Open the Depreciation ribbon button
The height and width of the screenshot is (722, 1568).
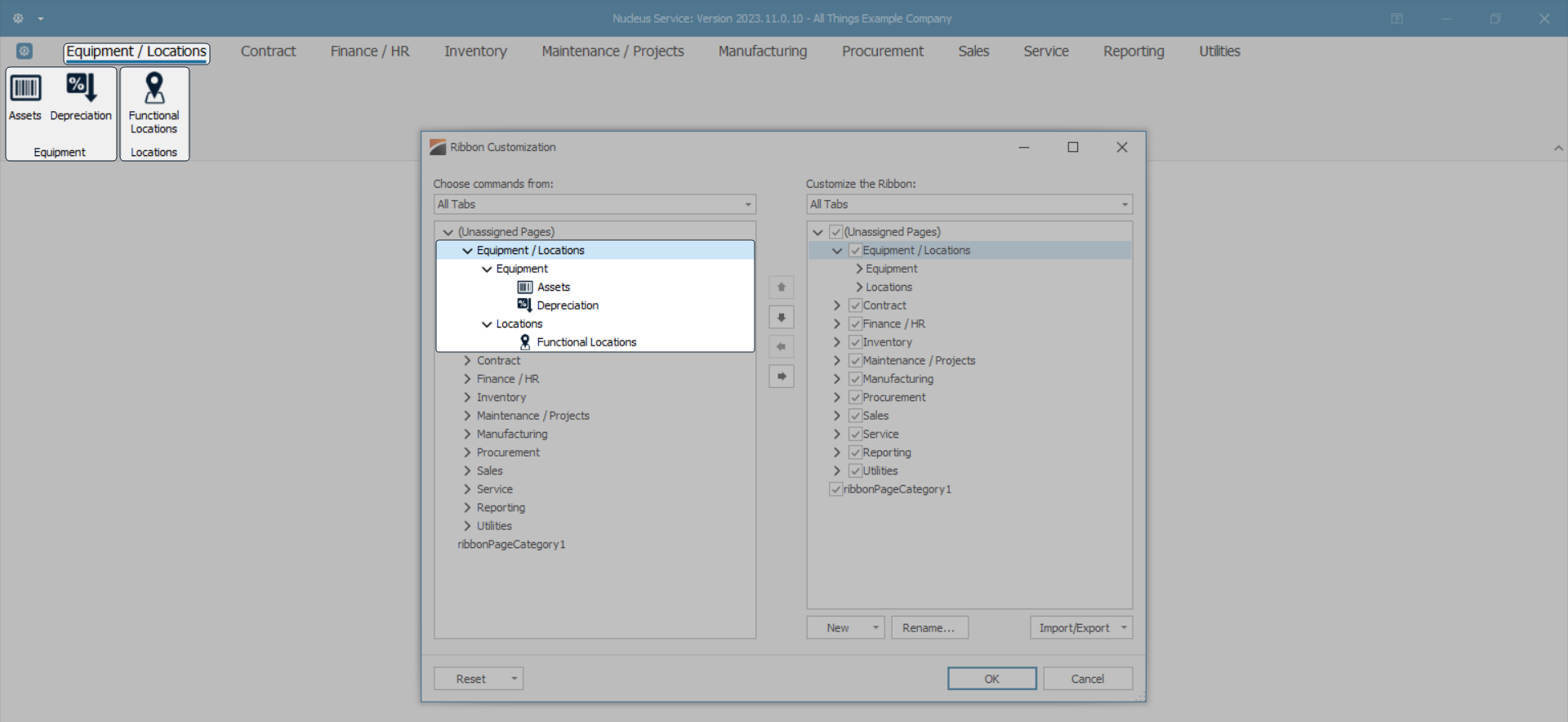pyautogui.click(x=81, y=98)
